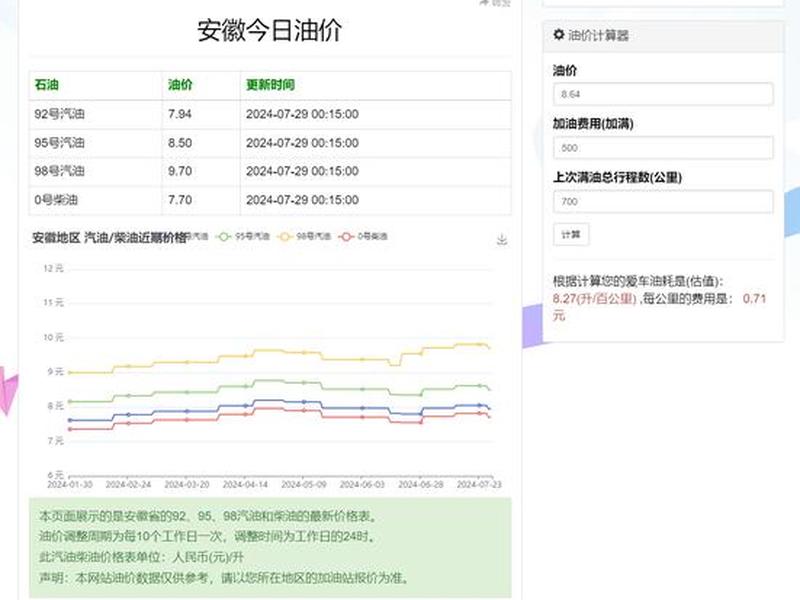Screen dimensions: 800x600
Task: Toggle the 98号汽油 legend series
Action: coord(304,236)
